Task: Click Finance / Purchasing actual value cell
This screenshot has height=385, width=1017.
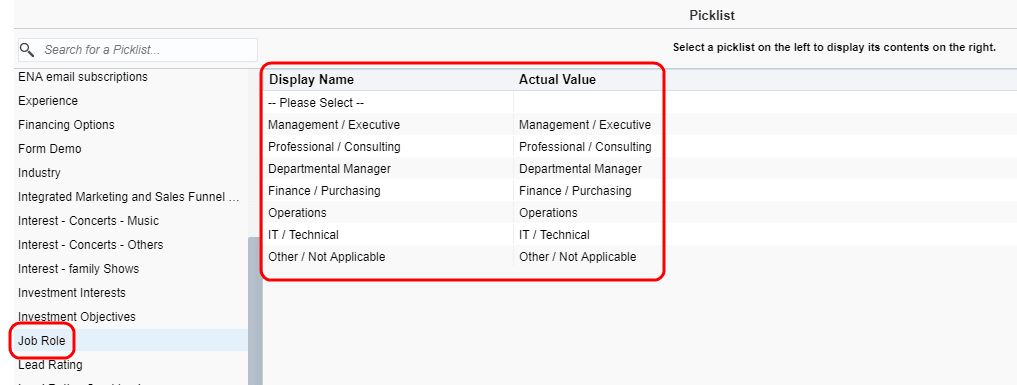Action: 575,191
